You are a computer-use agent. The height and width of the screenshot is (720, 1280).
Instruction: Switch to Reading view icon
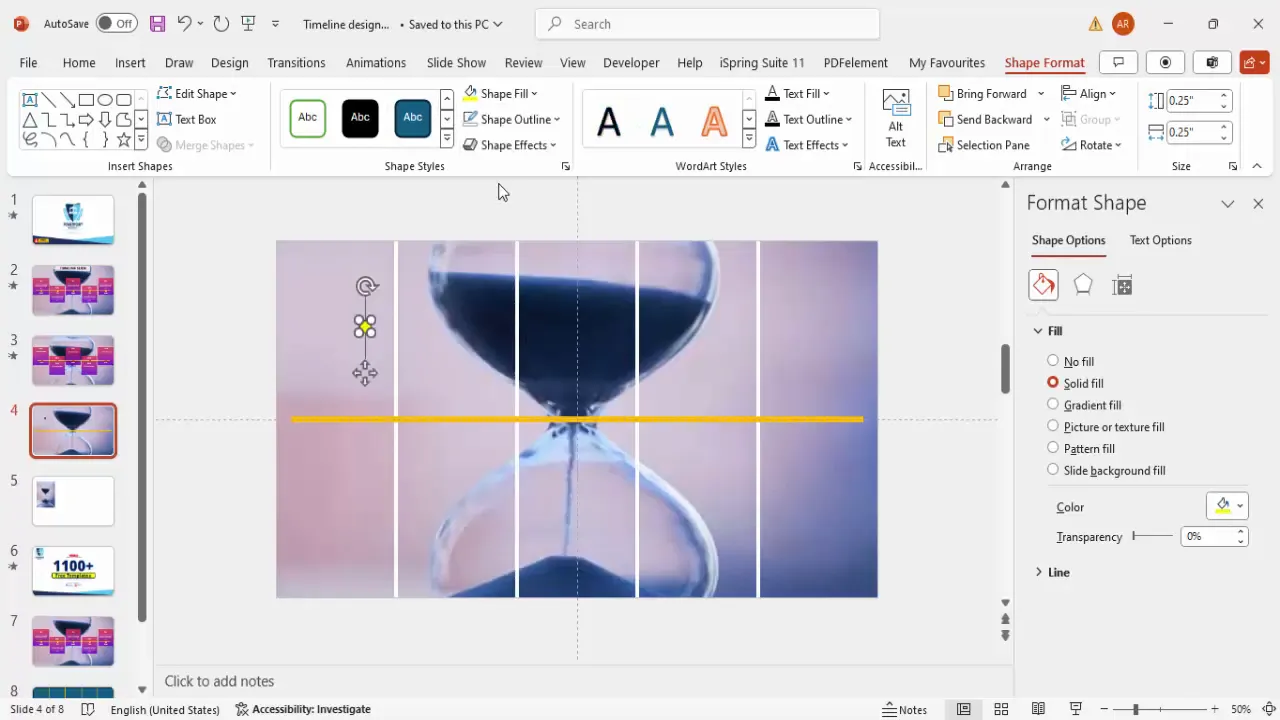pyautogui.click(x=1039, y=709)
